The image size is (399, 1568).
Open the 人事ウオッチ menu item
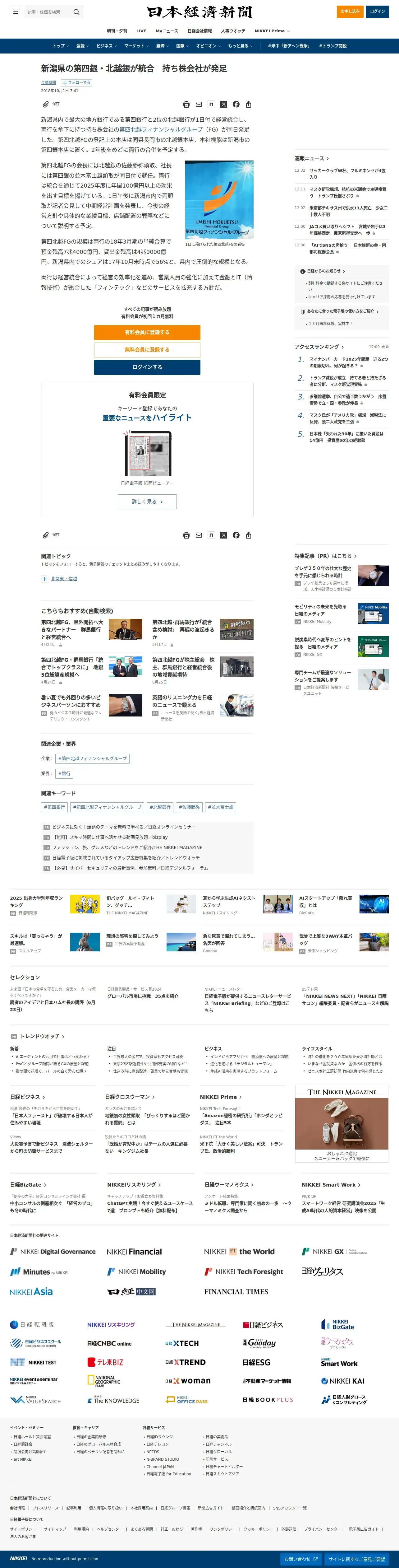point(233,31)
